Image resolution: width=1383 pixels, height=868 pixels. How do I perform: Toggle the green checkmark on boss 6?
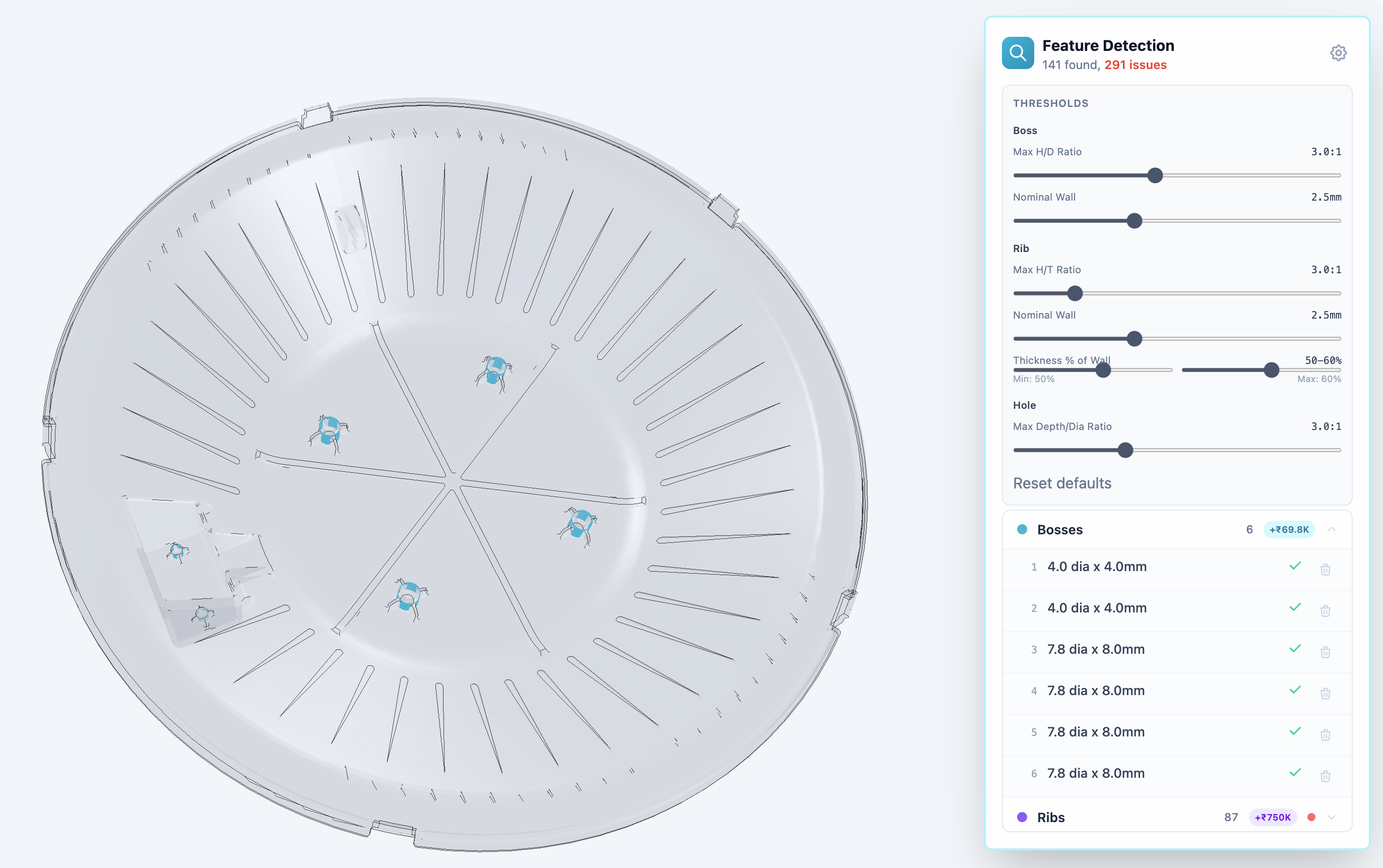click(x=1295, y=773)
